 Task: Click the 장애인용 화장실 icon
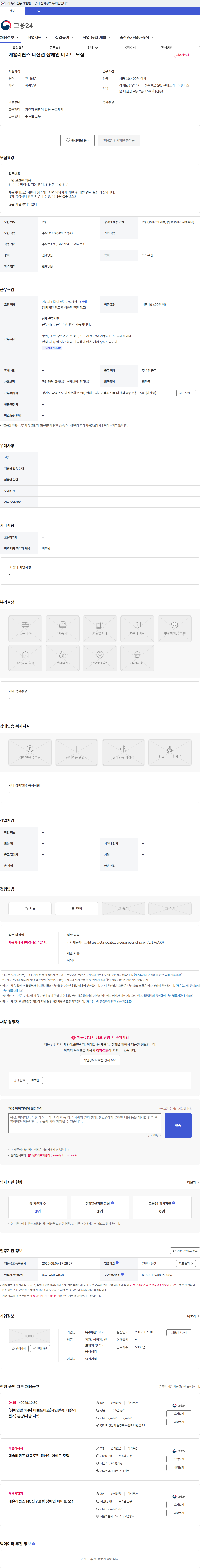[x=123, y=752]
